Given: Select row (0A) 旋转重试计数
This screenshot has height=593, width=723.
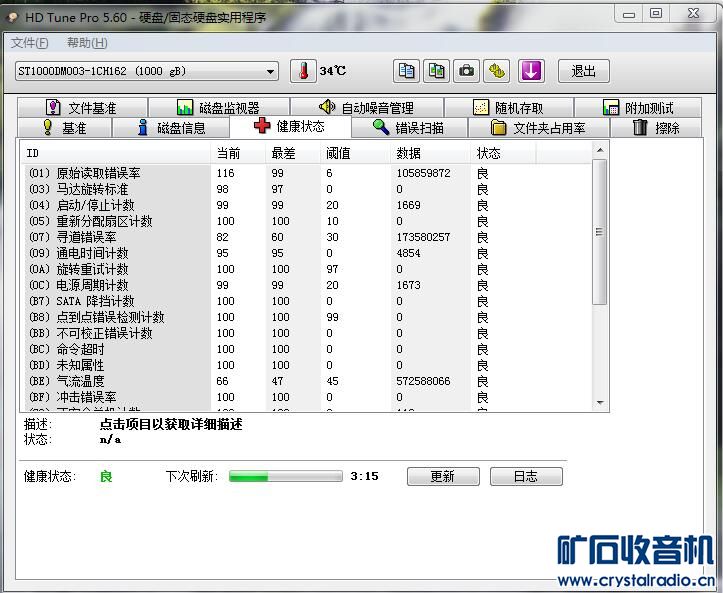Looking at the screenshot, I should point(306,269).
